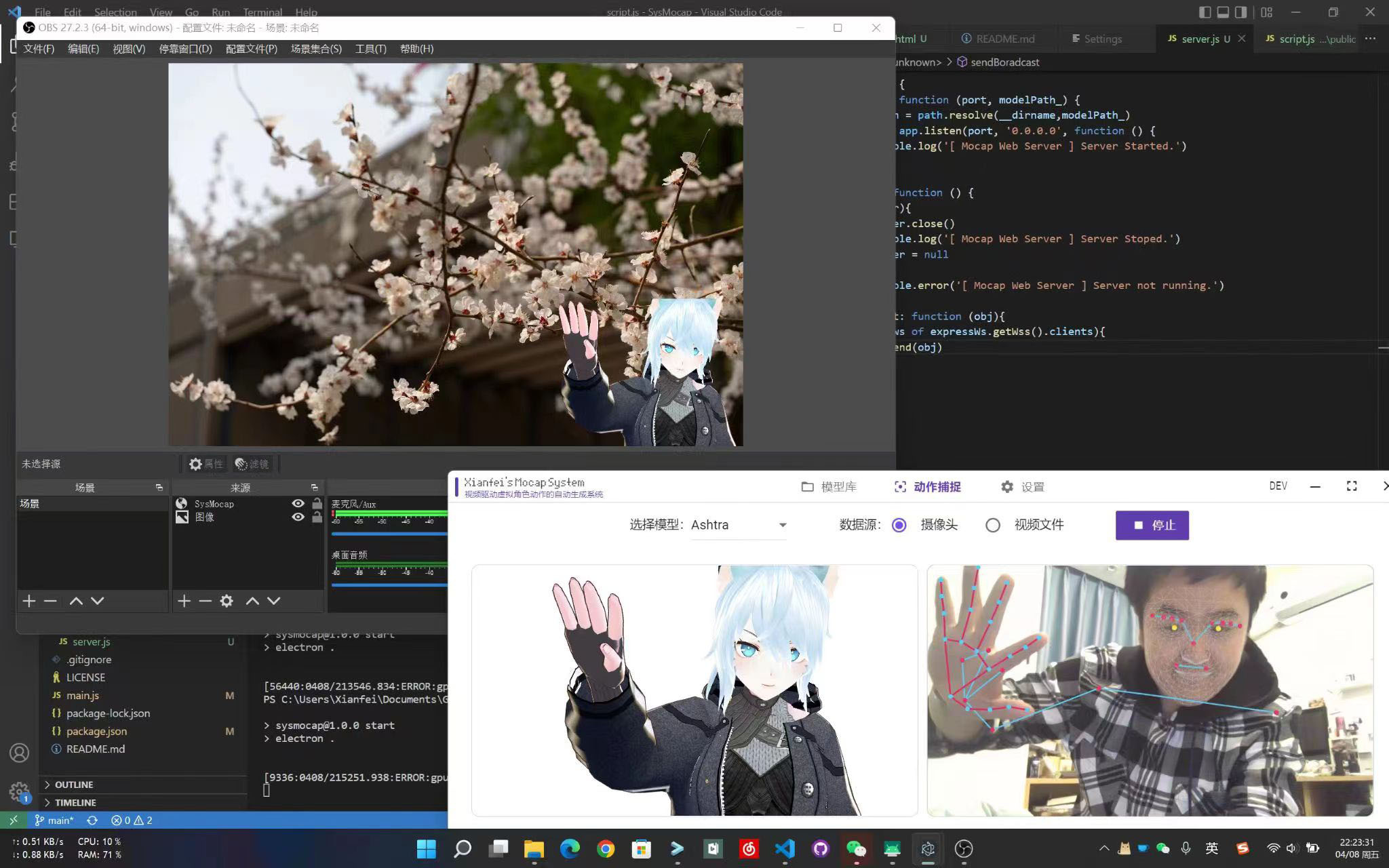Move source up with arrow icon
1389x868 pixels.
click(252, 601)
